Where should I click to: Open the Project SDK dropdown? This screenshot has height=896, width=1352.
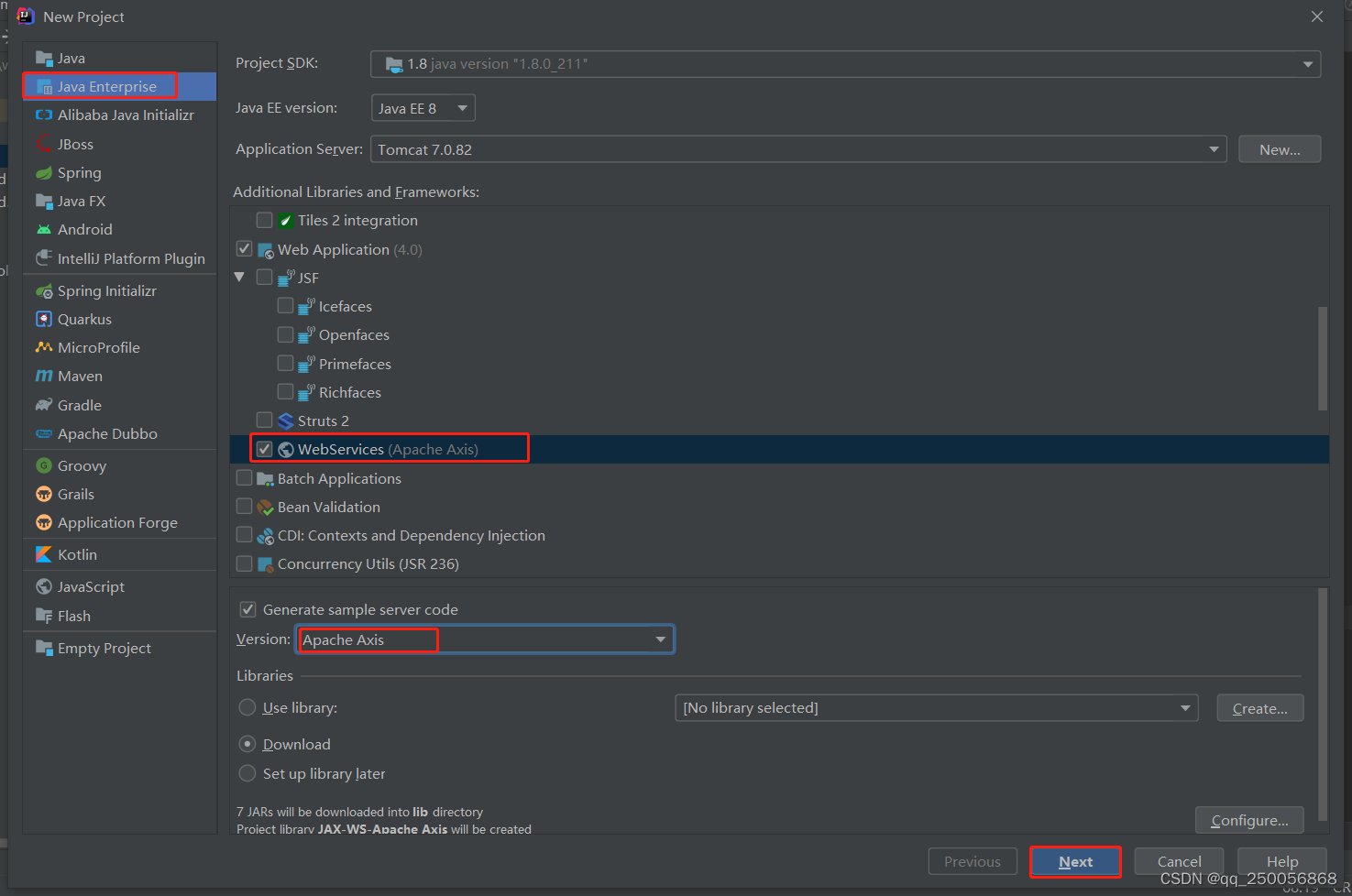(x=845, y=64)
